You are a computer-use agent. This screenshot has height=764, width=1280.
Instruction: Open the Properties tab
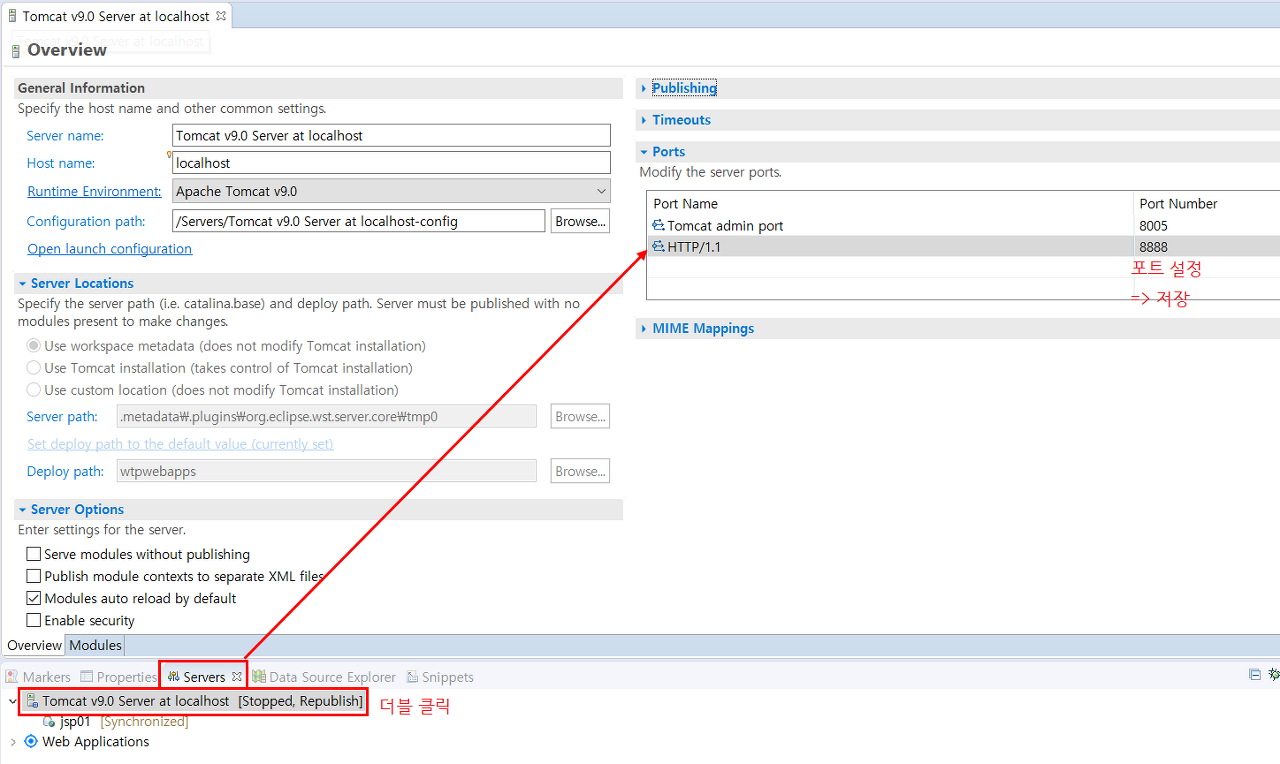coord(119,677)
